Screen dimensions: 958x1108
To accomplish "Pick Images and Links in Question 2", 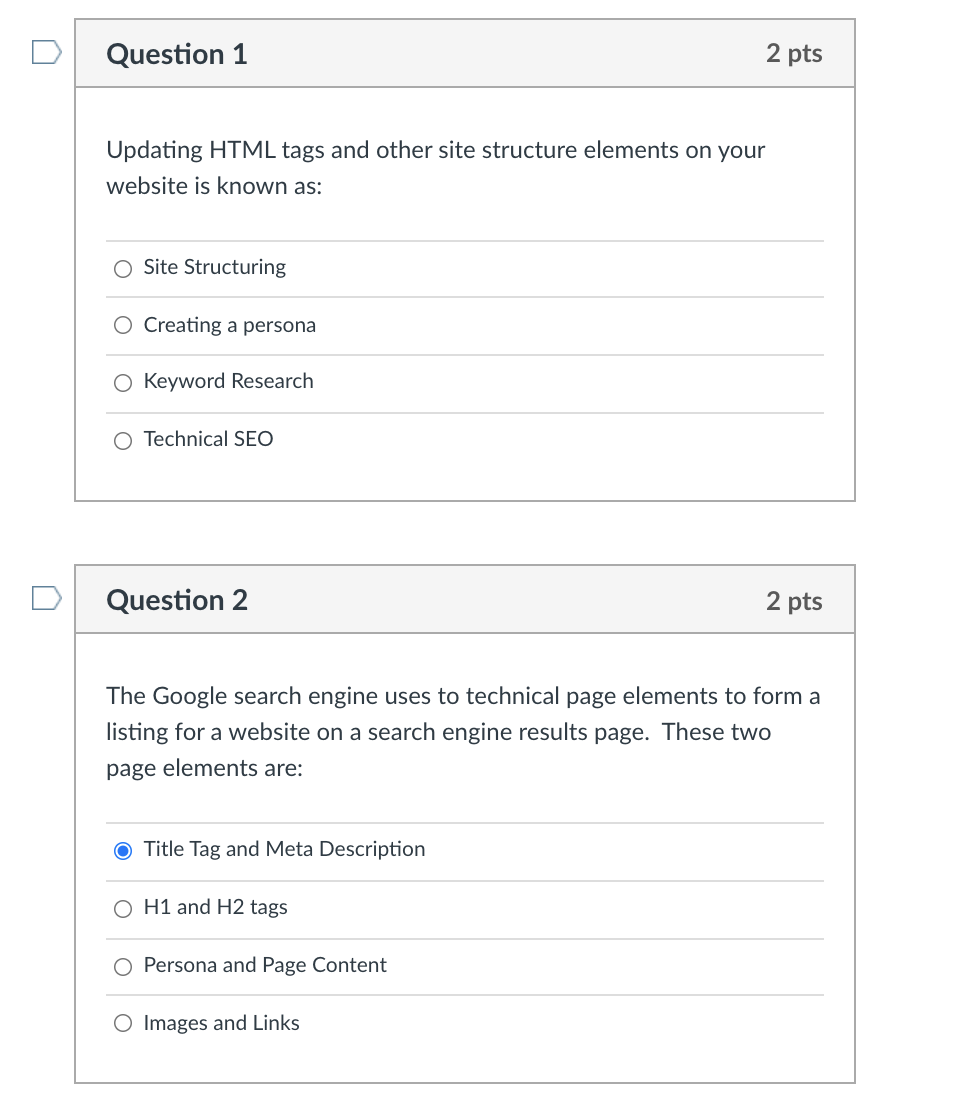I will point(122,1023).
